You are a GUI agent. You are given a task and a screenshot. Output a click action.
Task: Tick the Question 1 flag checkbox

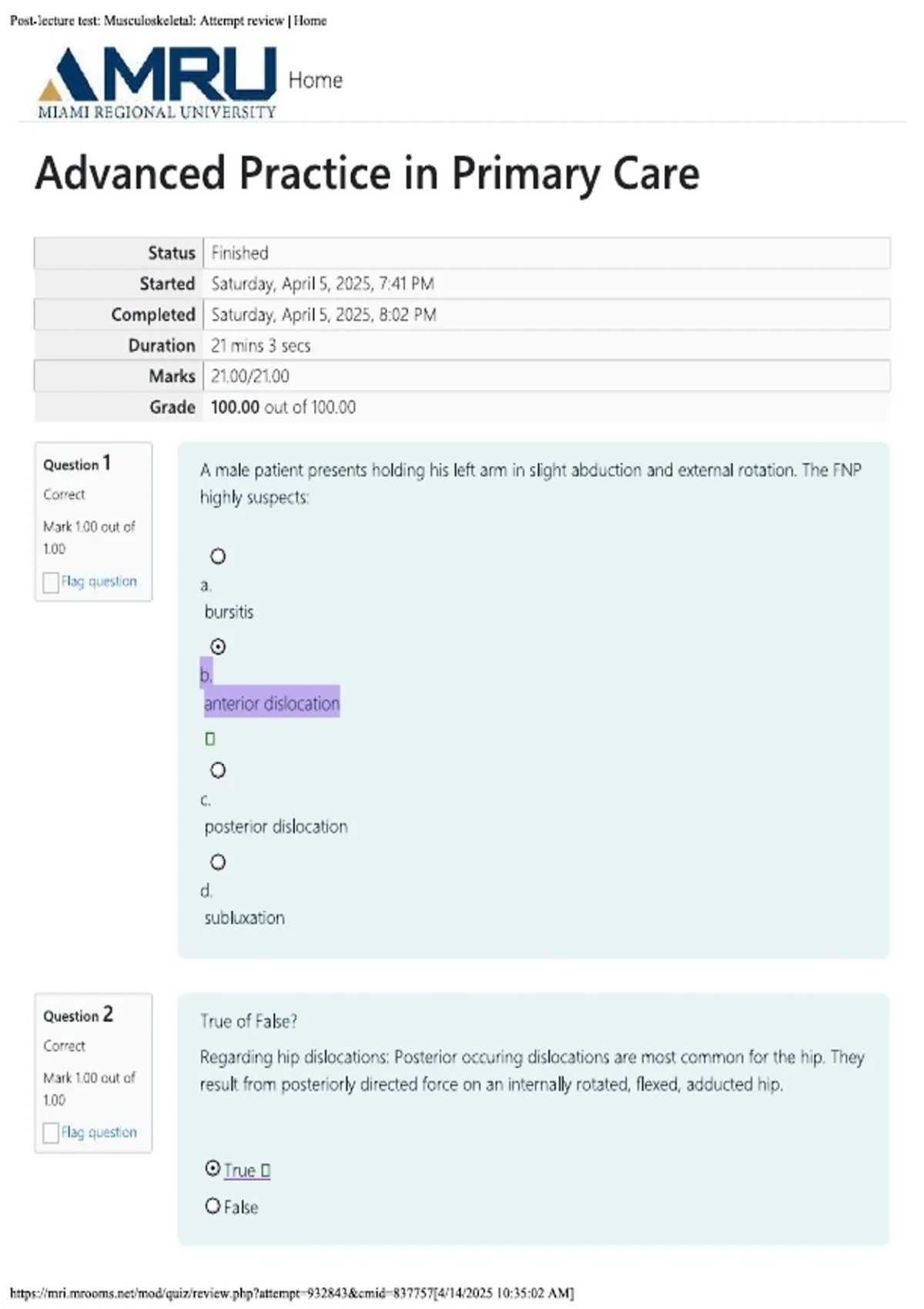pos(51,582)
